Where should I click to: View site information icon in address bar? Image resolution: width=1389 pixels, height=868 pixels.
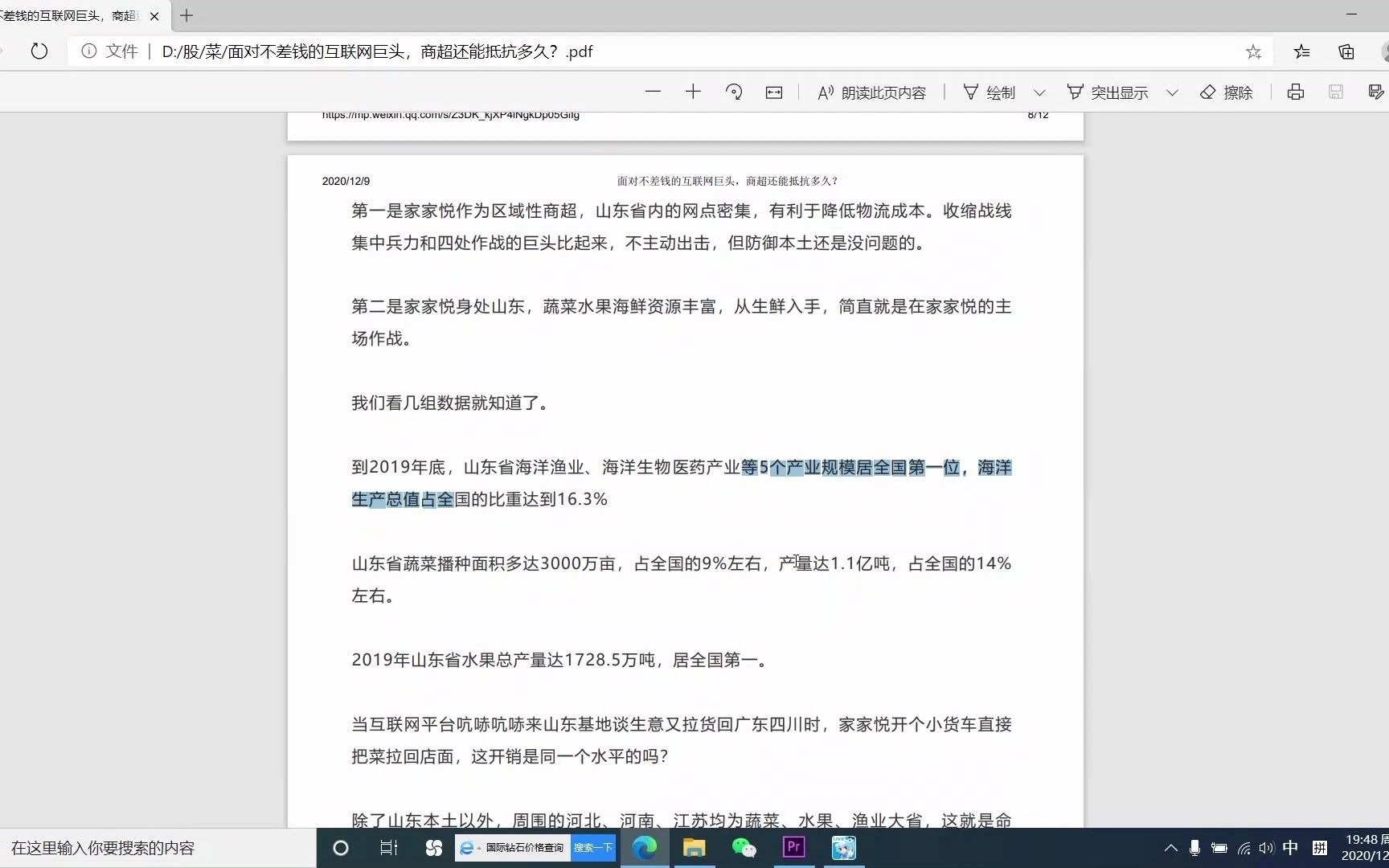[89, 51]
